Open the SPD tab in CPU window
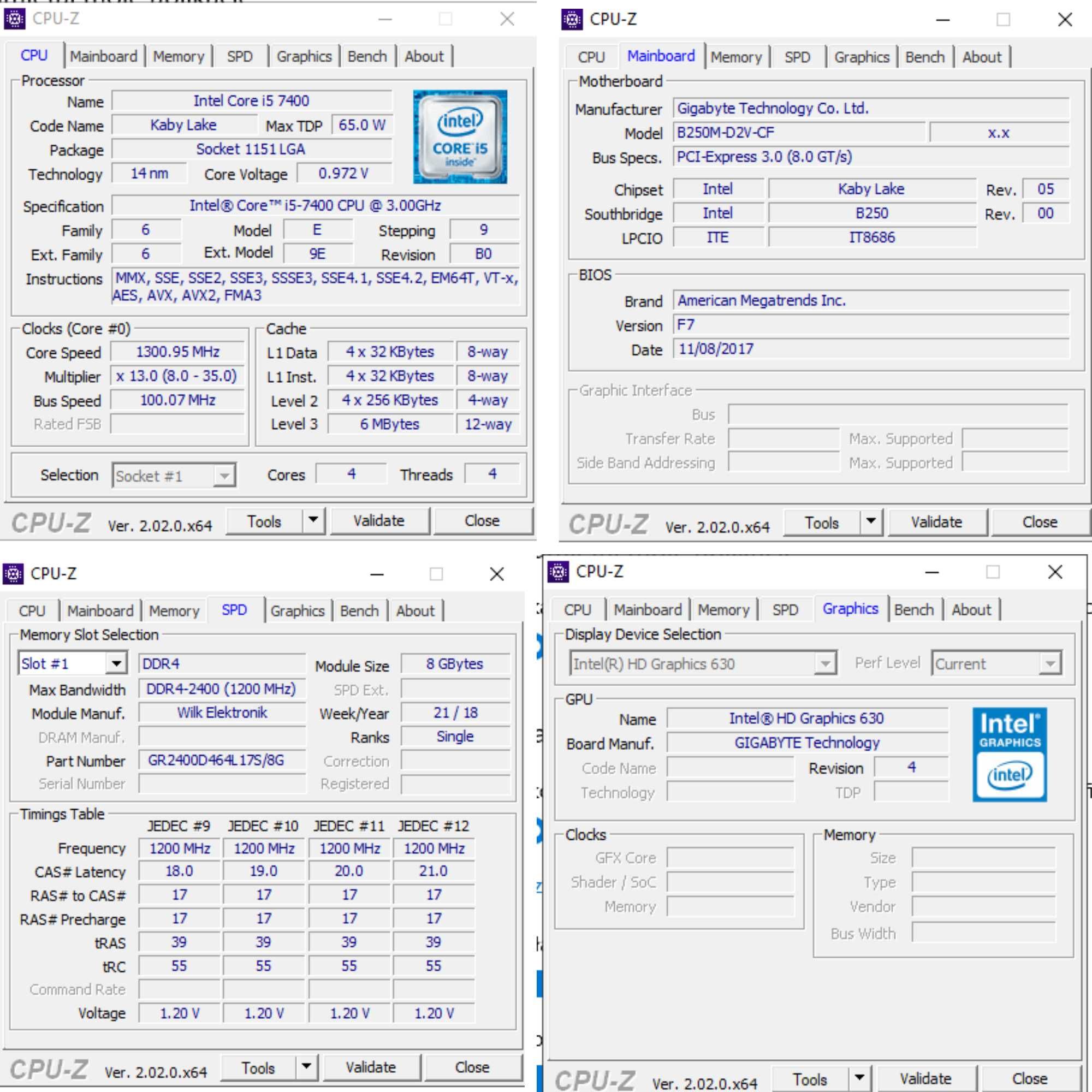This screenshot has height=1092, width=1092. [240, 57]
